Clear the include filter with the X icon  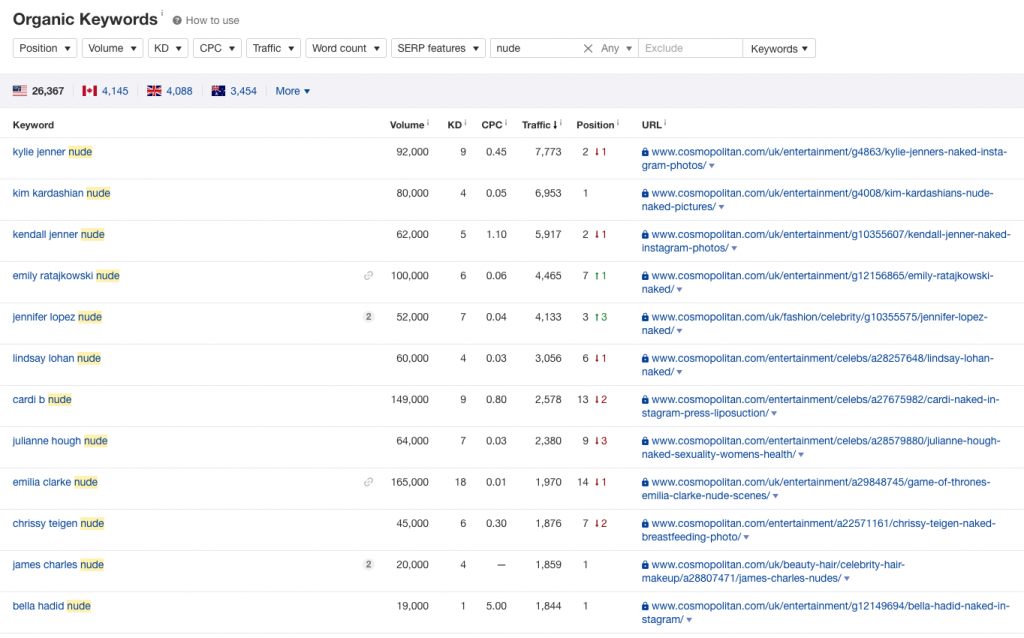pyautogui.click(x=588, y=48)
